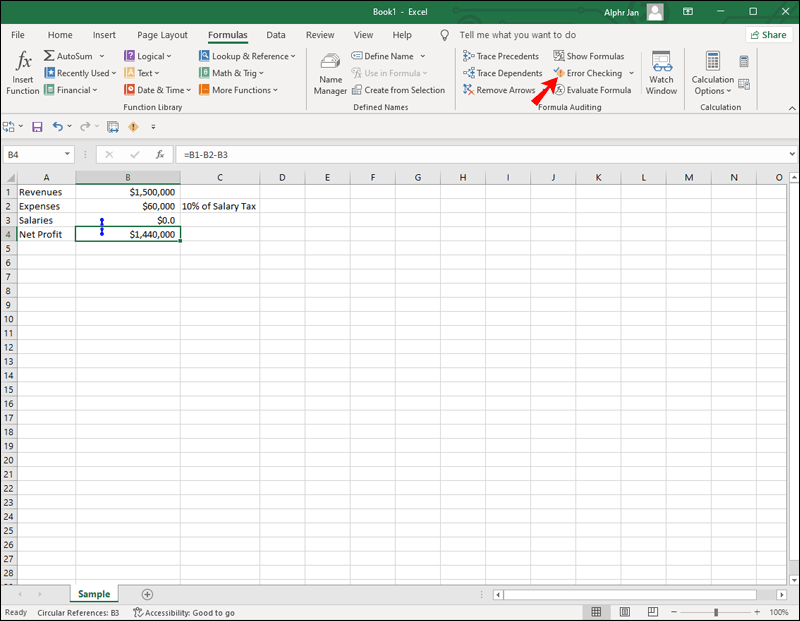The width and height of the screenshot is (800, 621).
Task: Open Math & Trig functions menu
Action: tap(231, 73)
